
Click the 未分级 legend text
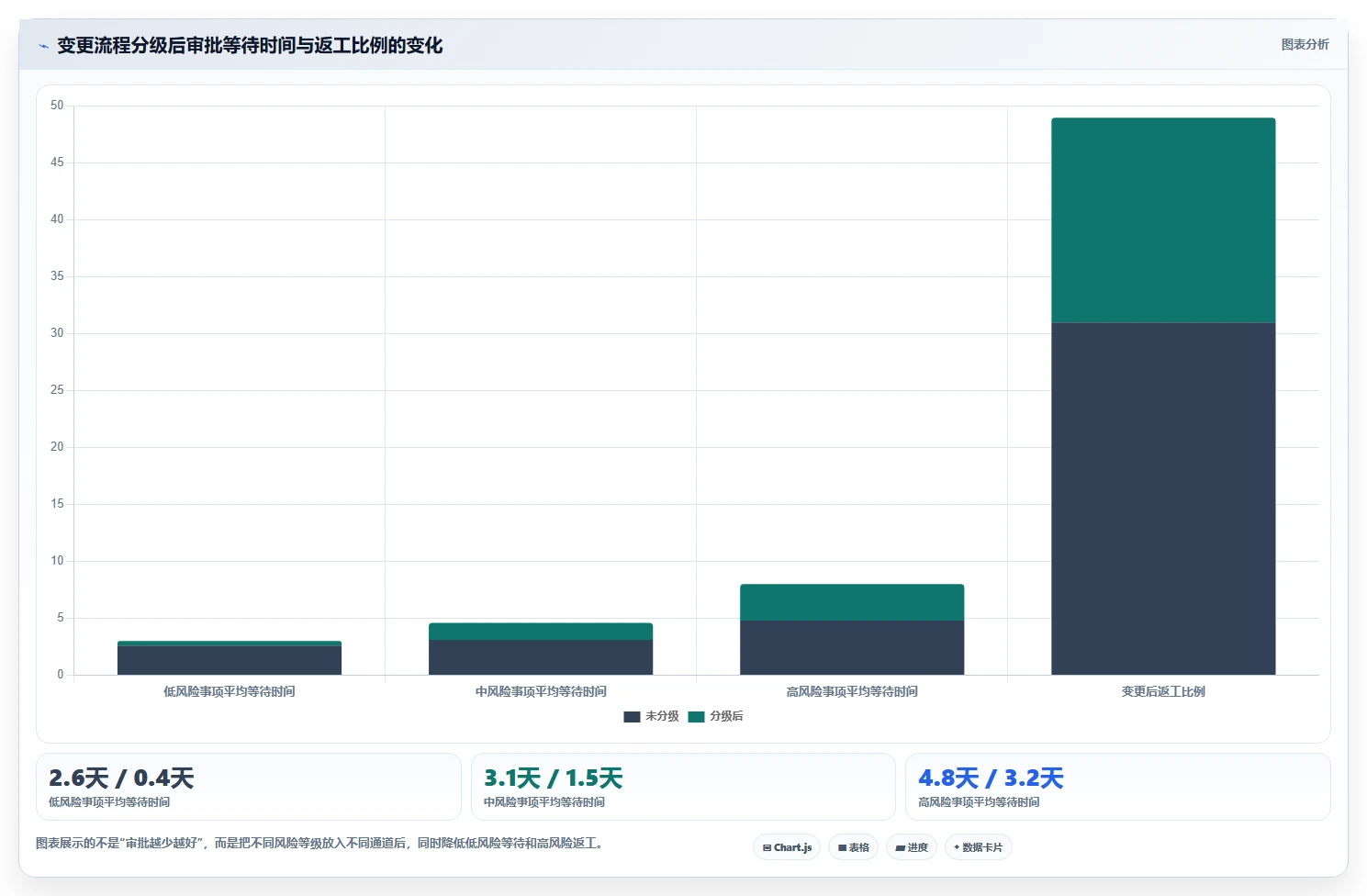coord(662,716)
